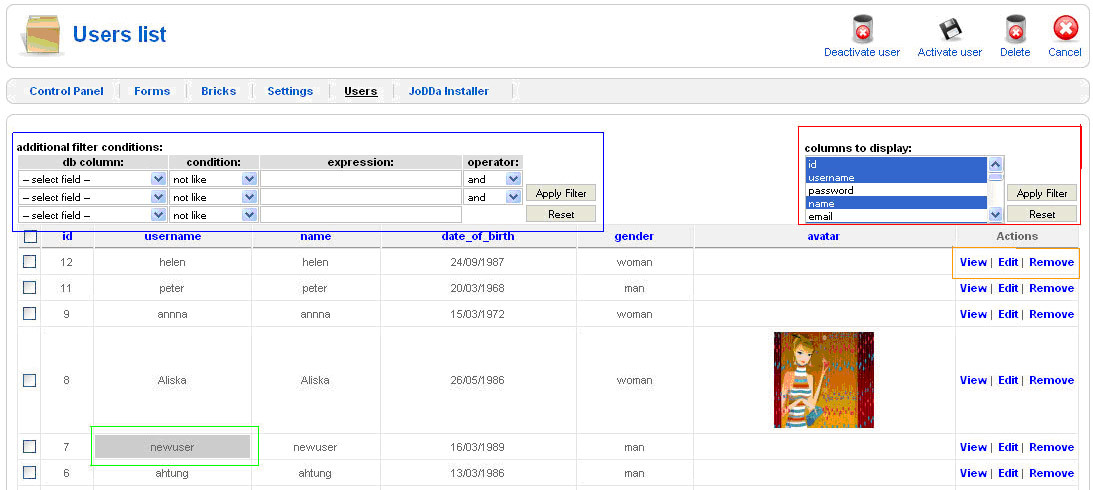Screen dimensions: 1093x490
Task: Click Remove link for ahtung
Action: [x=1051, y=473]
